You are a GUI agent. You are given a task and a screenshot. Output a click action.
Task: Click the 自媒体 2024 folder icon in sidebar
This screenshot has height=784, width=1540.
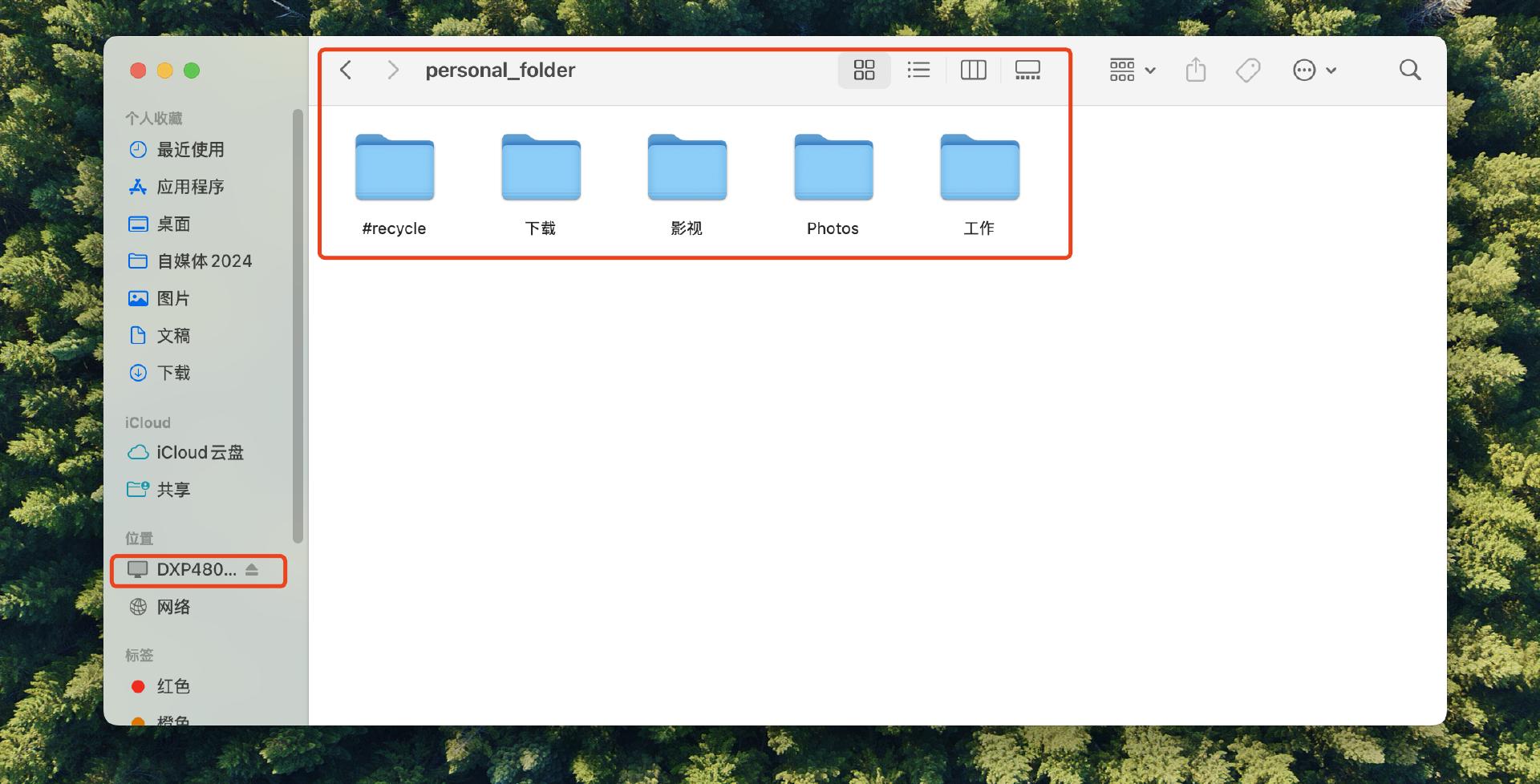coord(138,261)
